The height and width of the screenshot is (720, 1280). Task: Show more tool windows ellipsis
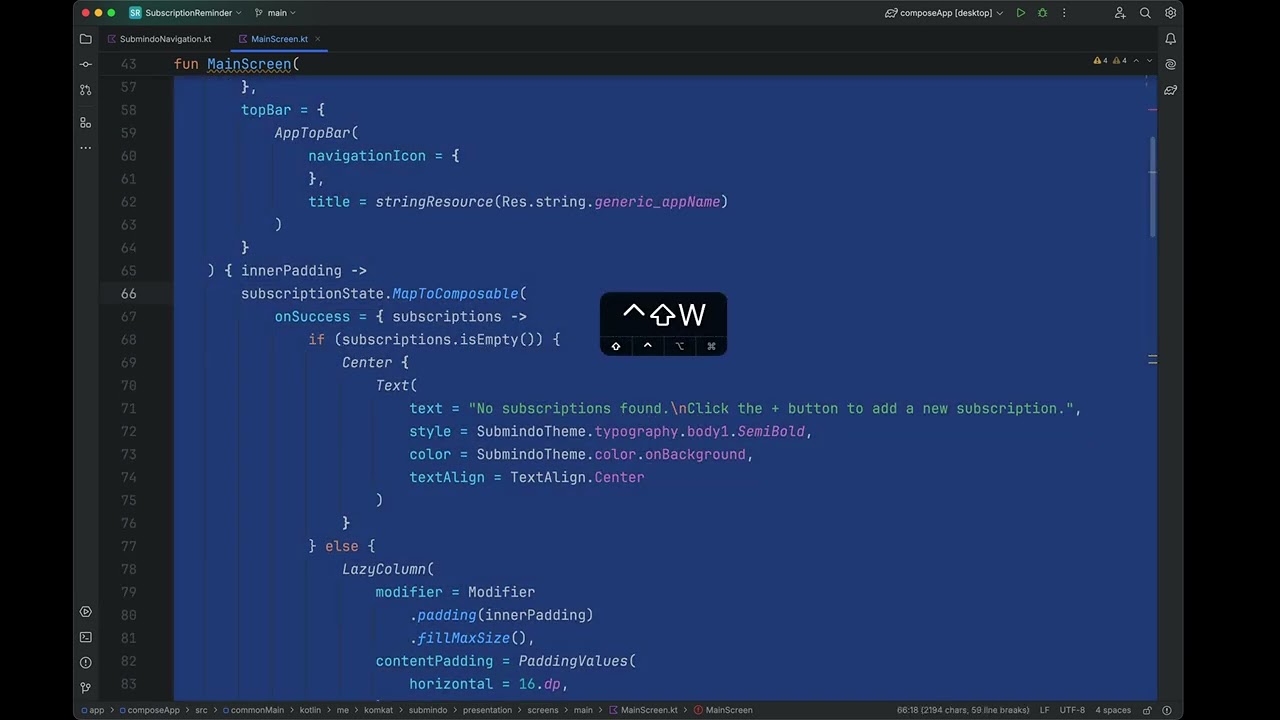point(86,148)
